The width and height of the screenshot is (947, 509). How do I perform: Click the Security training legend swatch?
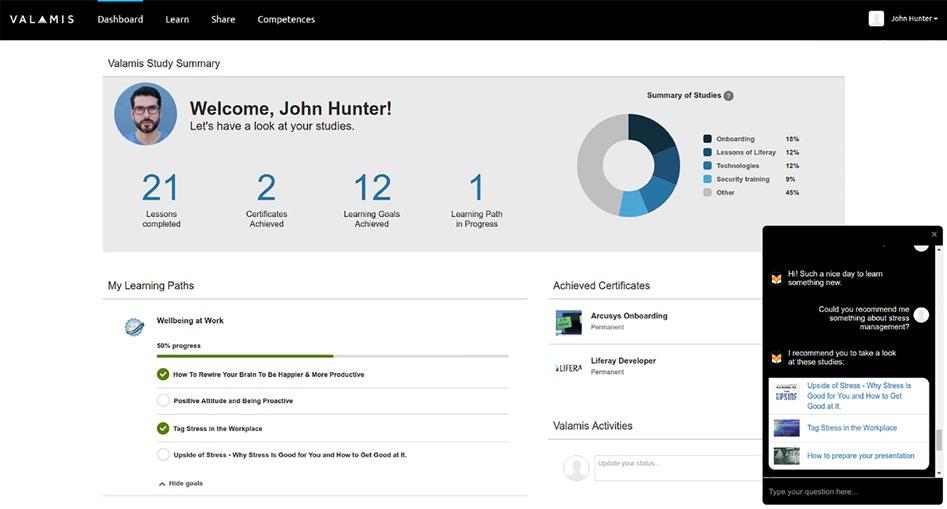tap(707, 179)
